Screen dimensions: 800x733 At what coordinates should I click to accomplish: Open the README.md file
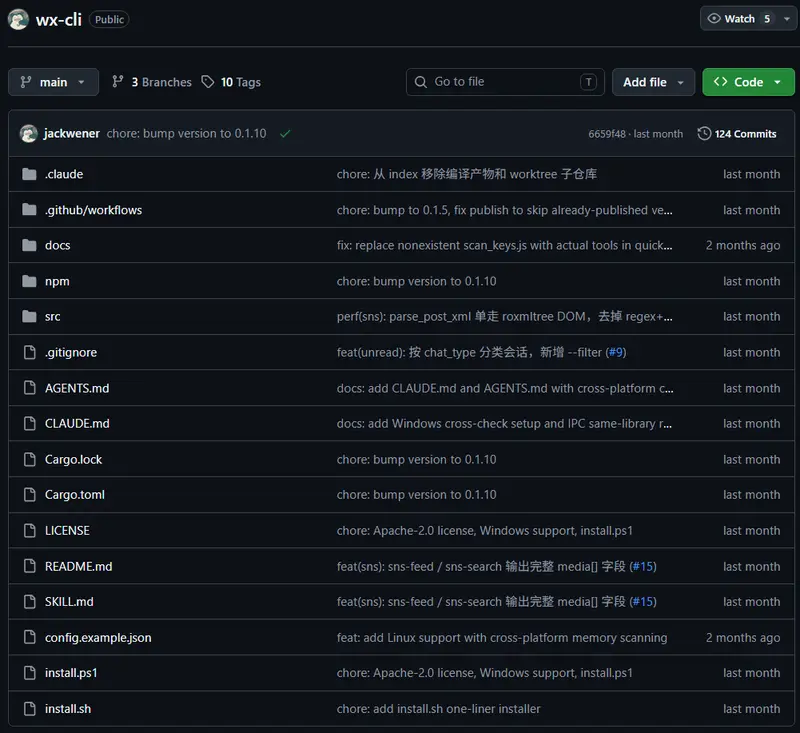click(x=79, y=566)
